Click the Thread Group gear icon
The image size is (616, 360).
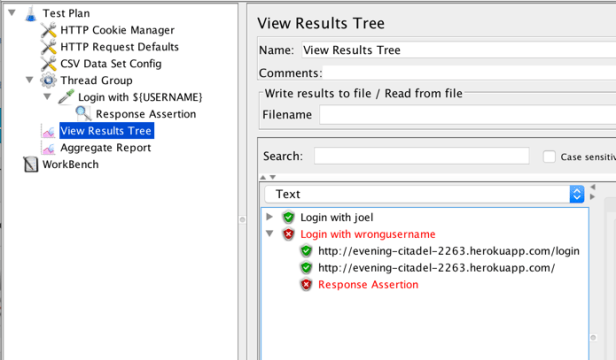(48, 81)
